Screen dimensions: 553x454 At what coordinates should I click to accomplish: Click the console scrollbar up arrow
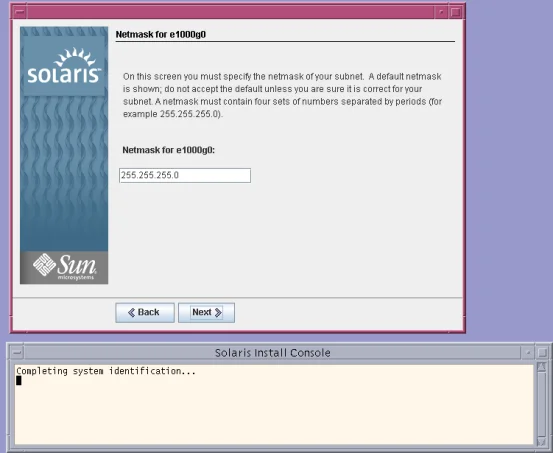(x=541, y=367)
